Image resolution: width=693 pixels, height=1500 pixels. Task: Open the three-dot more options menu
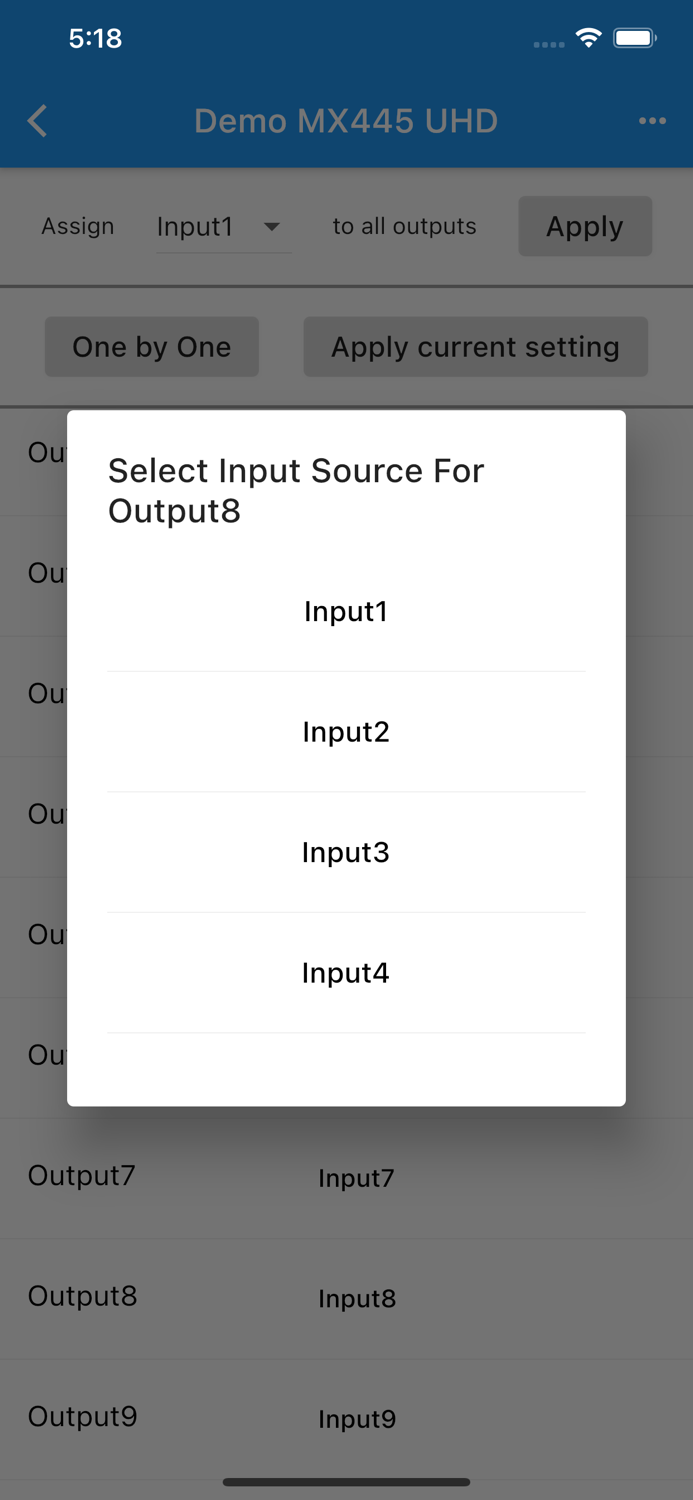pos(652,121)
